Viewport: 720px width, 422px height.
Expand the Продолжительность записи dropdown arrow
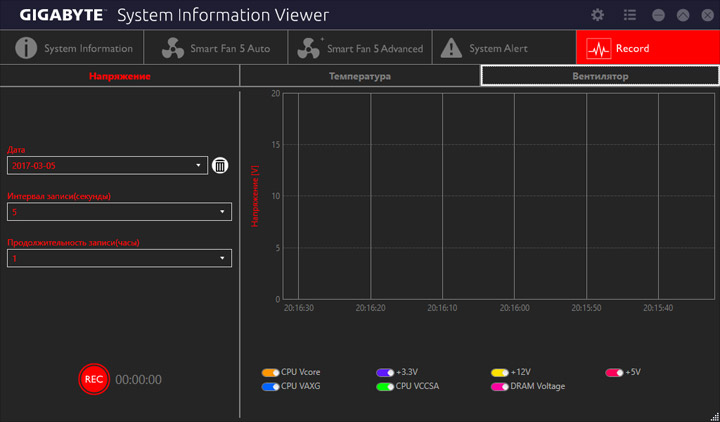click(222, 258)
